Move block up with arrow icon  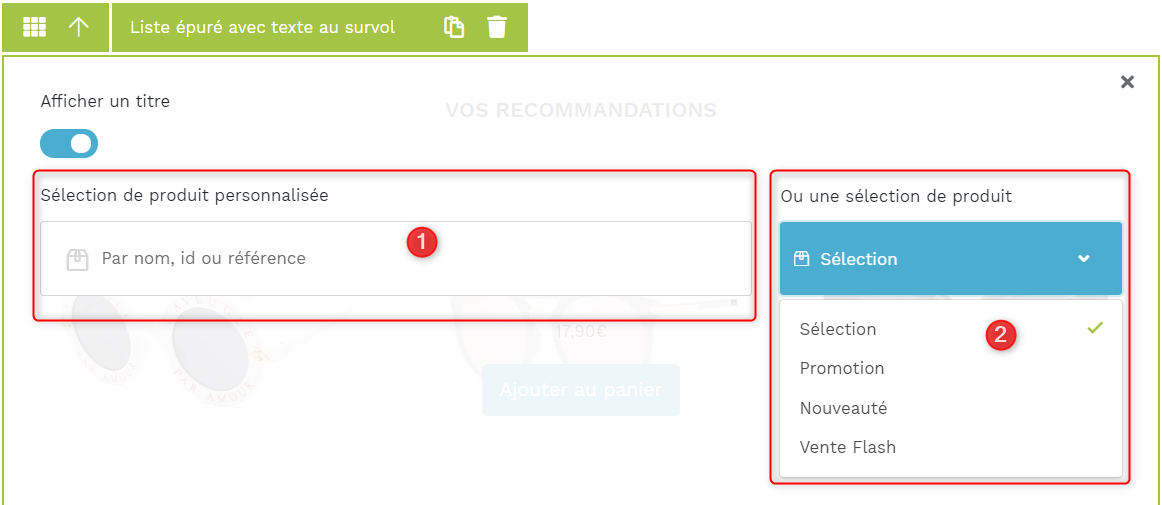point(79,27)
